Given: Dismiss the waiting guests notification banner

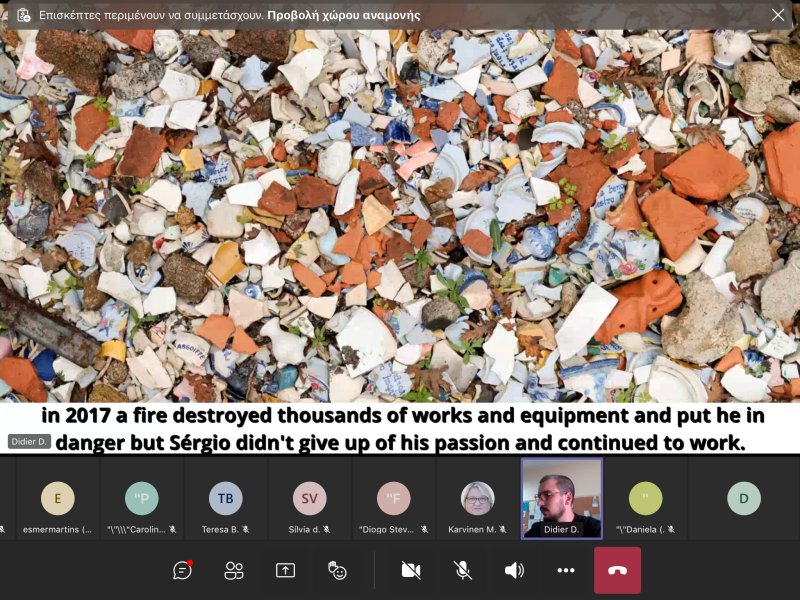Looking at the screenshot, I should tap(777, 15).
